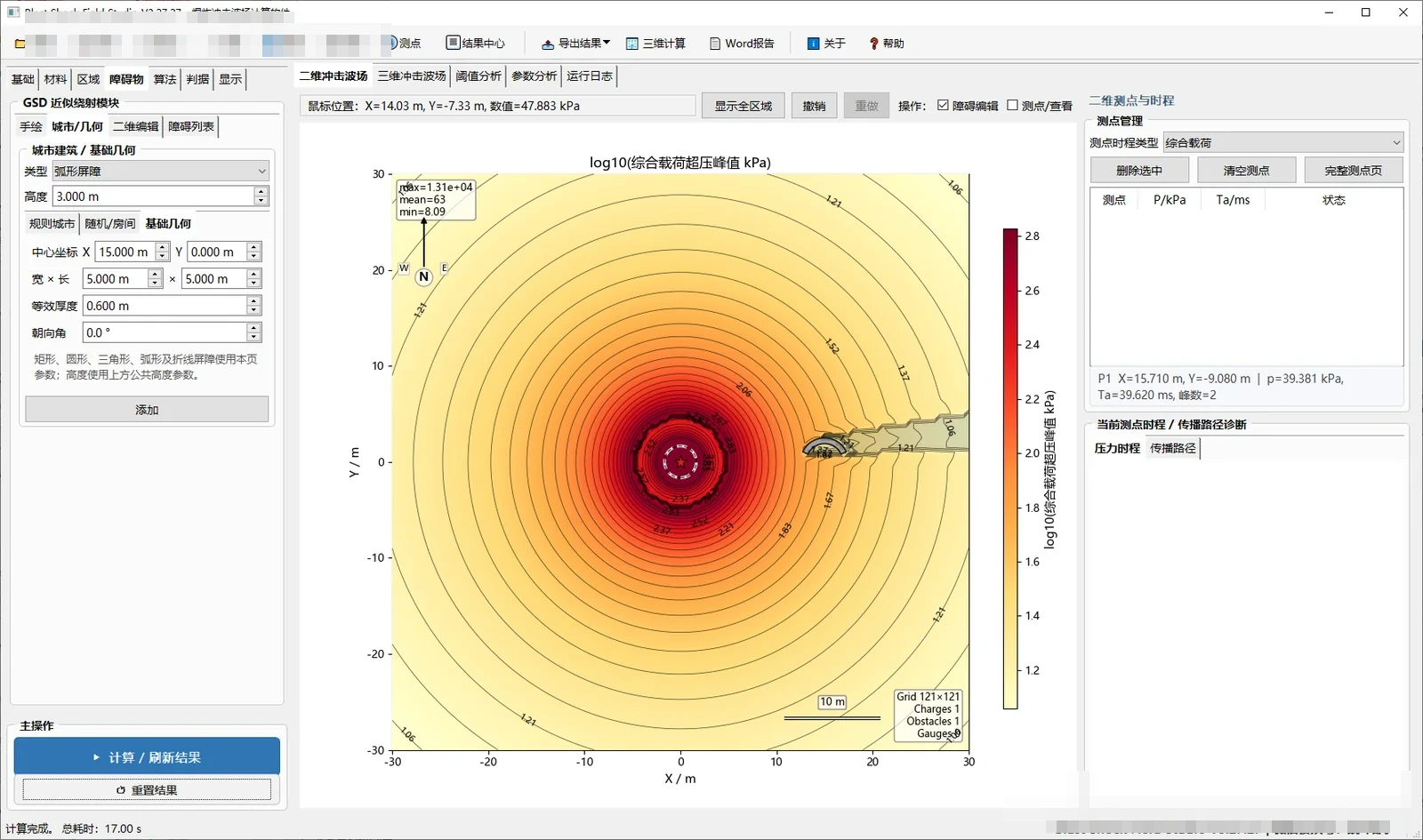
Task: Click the 显示全区域 show full area button
Action: 744,106
